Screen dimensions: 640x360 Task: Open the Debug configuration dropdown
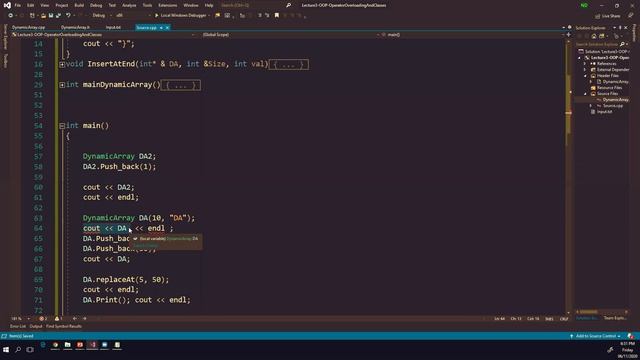pyautogui.click(x=101, y=16)
